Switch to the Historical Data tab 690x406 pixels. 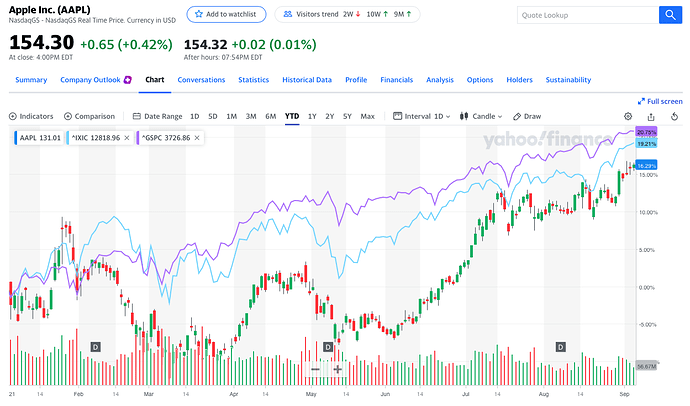[307, 80]
